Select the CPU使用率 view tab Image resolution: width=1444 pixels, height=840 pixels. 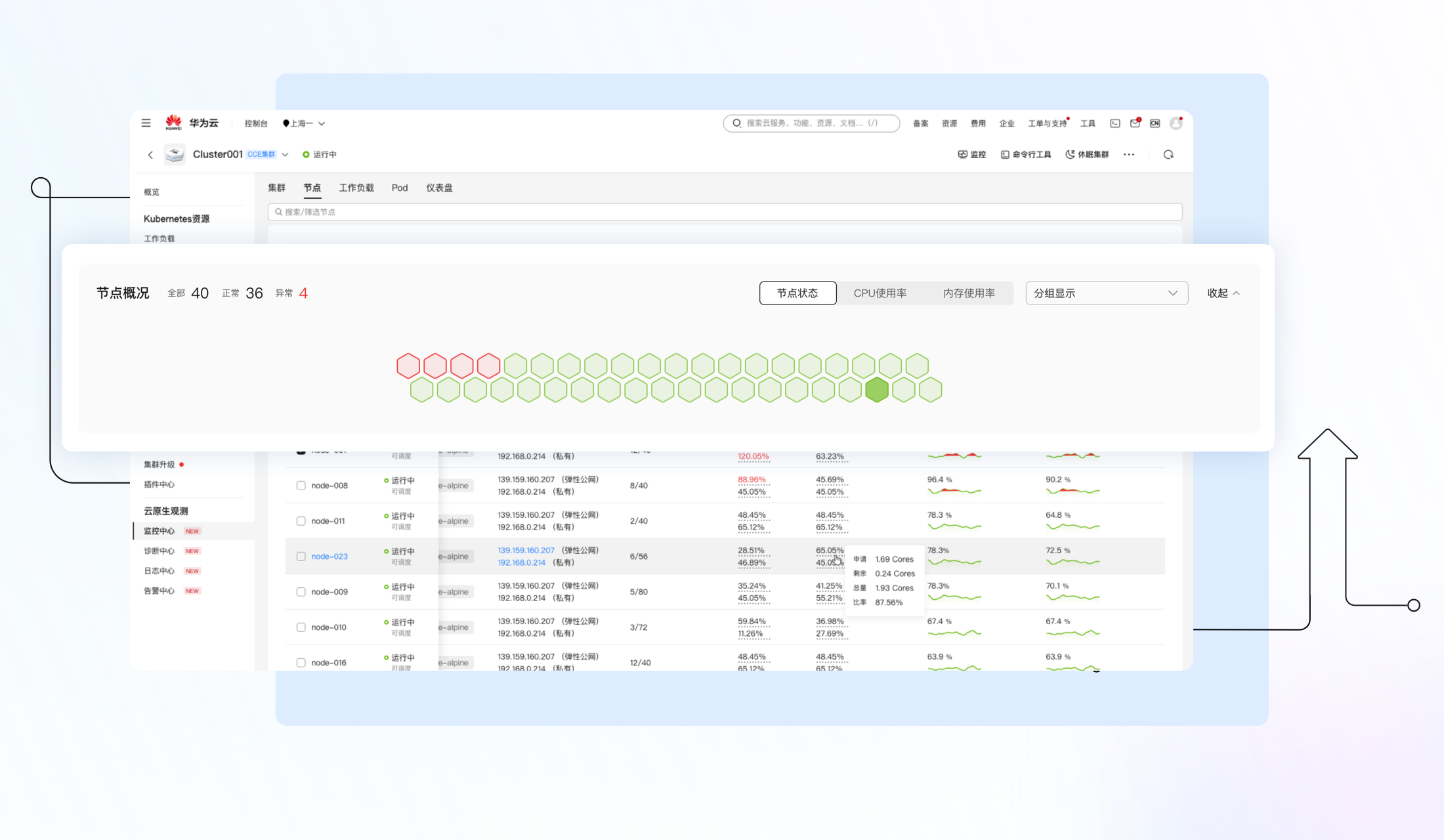click(880, 293)
